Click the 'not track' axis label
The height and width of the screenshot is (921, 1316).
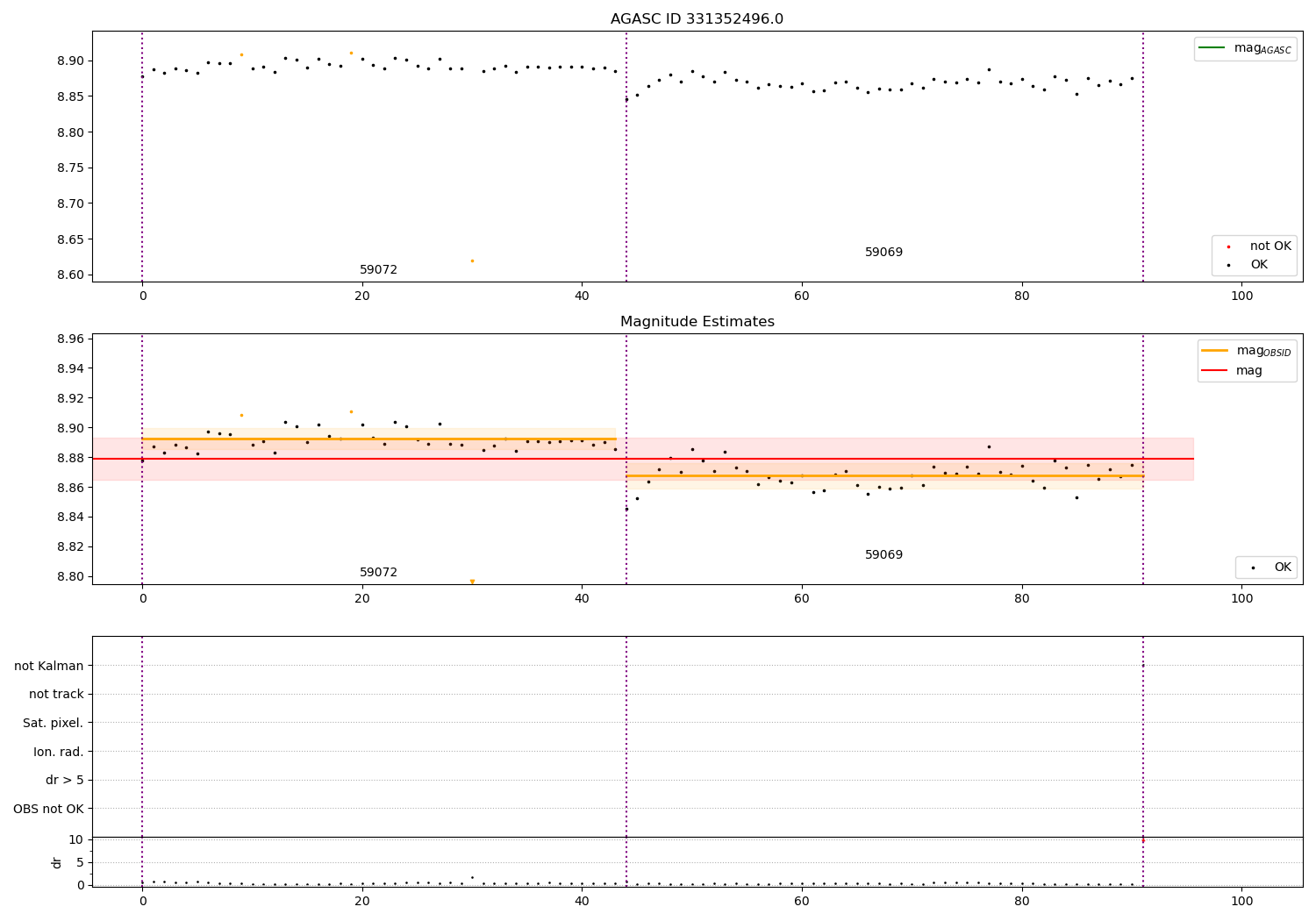56,695
